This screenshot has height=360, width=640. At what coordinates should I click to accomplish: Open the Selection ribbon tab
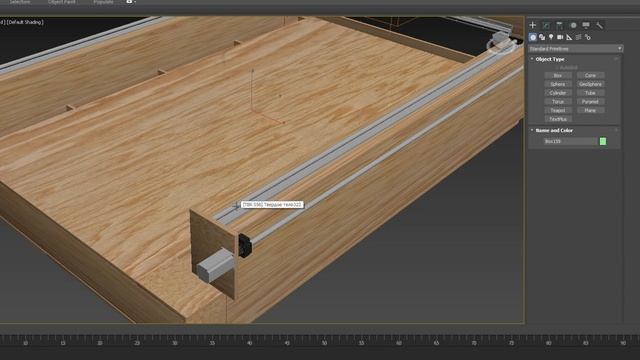click(x=20, y=2)
